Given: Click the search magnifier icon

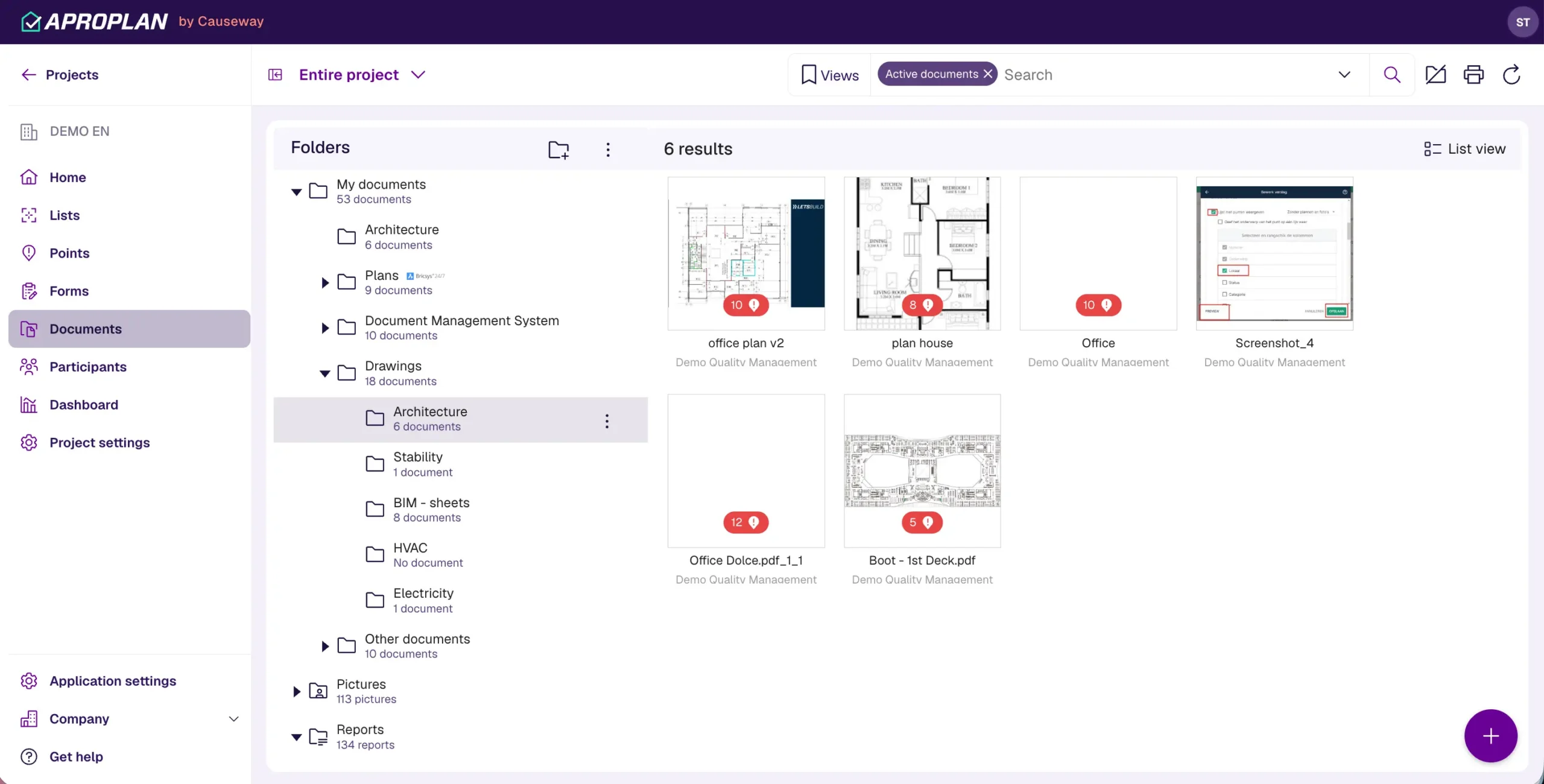Looking at the screenshot, I should (x=1392, y=75).
